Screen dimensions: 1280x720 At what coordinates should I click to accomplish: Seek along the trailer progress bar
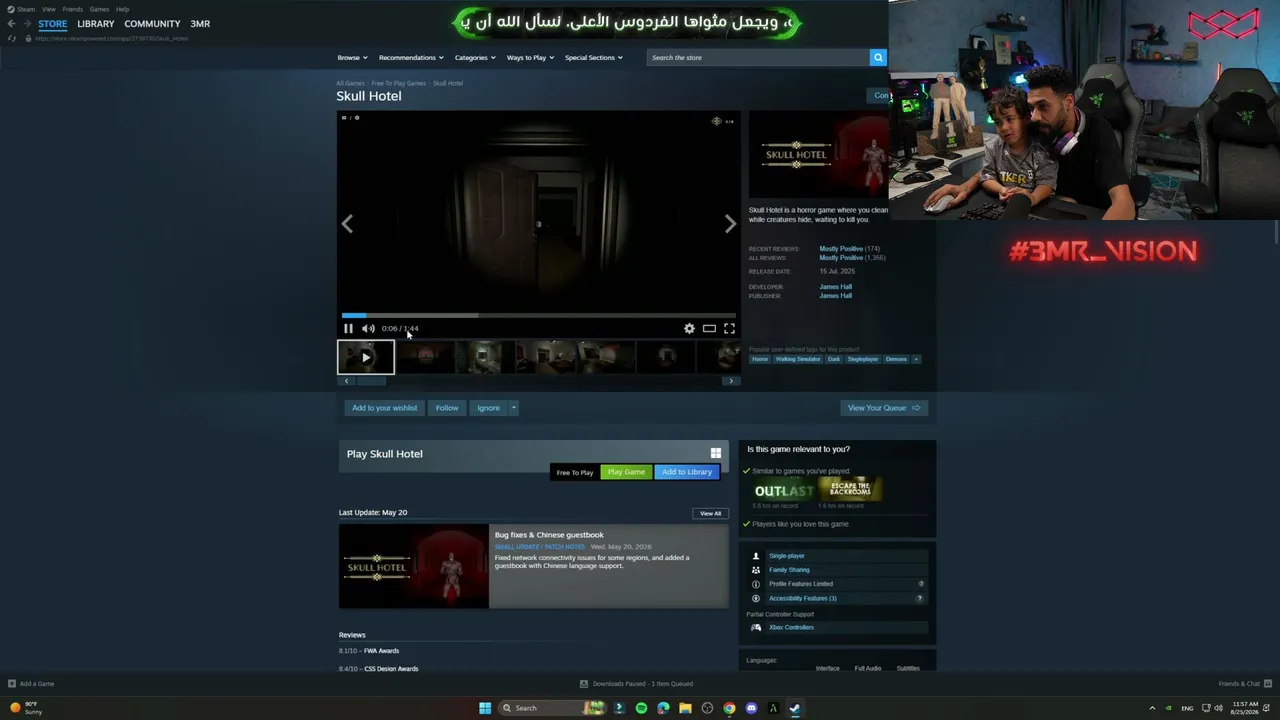[538, 315]
